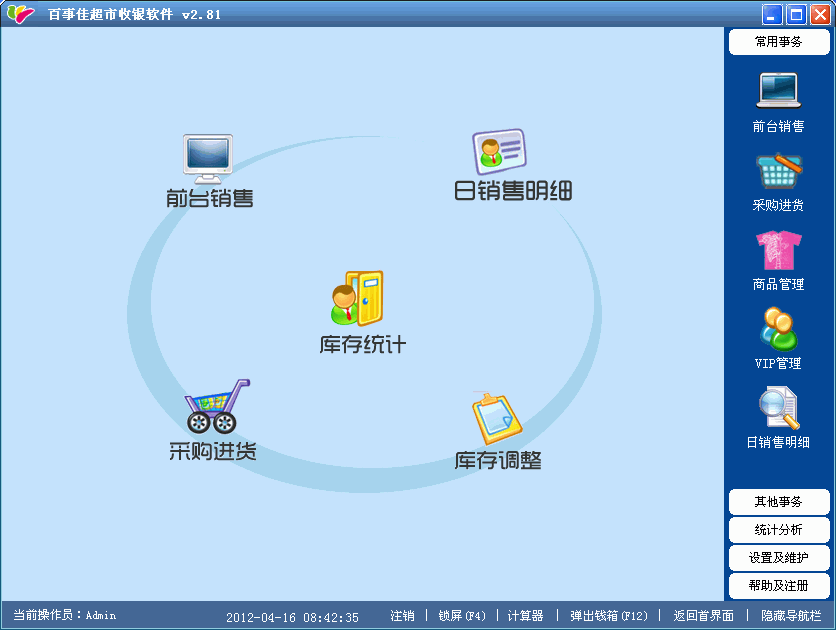Select the 帮助及注册 sidebar tab
The image size is (836, 630).
coord(779,586)
